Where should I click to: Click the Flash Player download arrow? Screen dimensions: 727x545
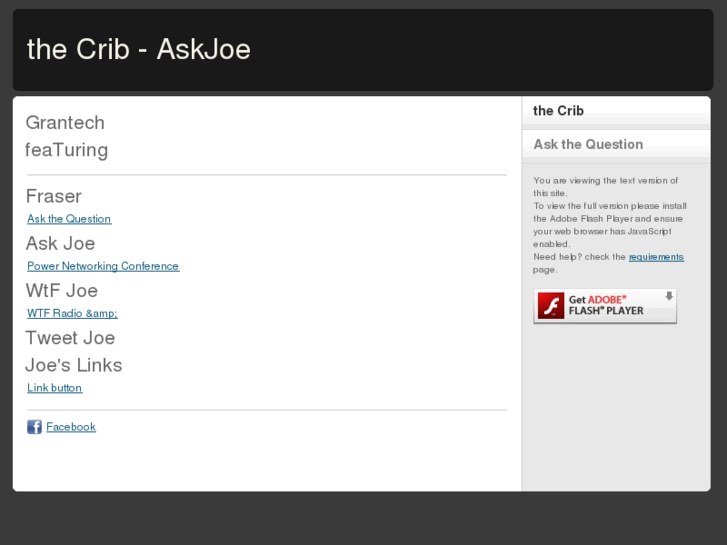tap(669, 297)
